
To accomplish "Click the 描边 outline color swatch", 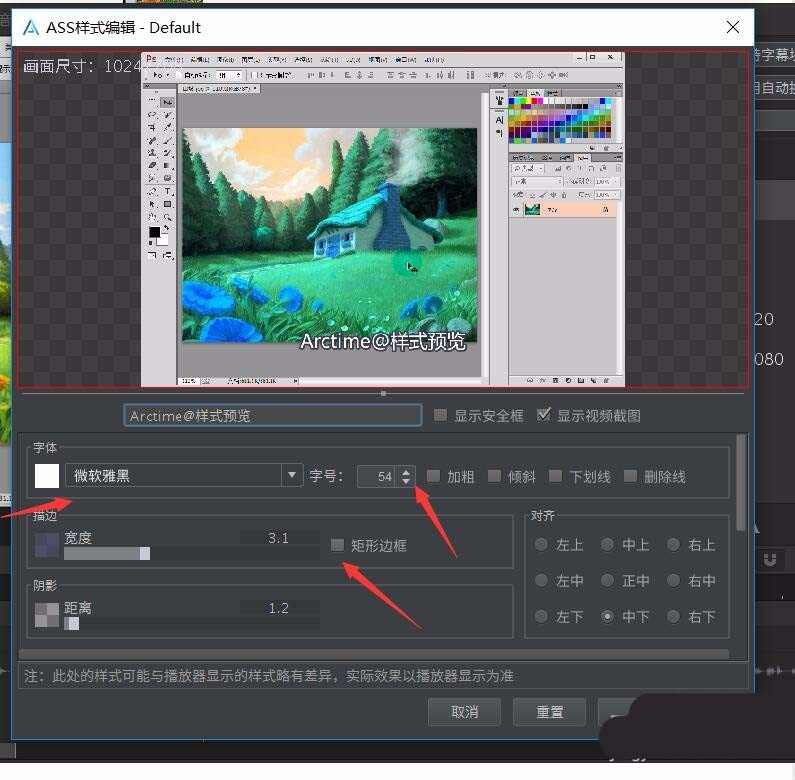I will coord(47,545).
